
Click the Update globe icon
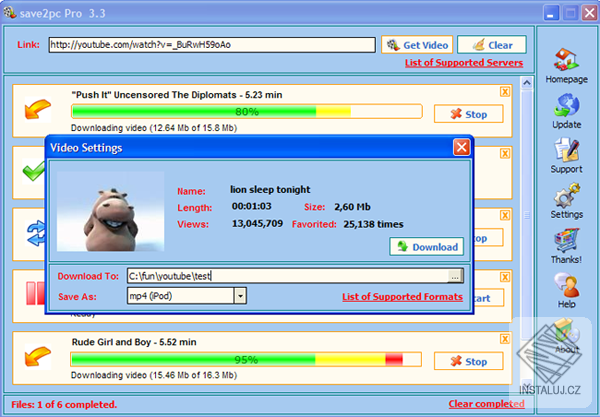(x=566, y=105)
